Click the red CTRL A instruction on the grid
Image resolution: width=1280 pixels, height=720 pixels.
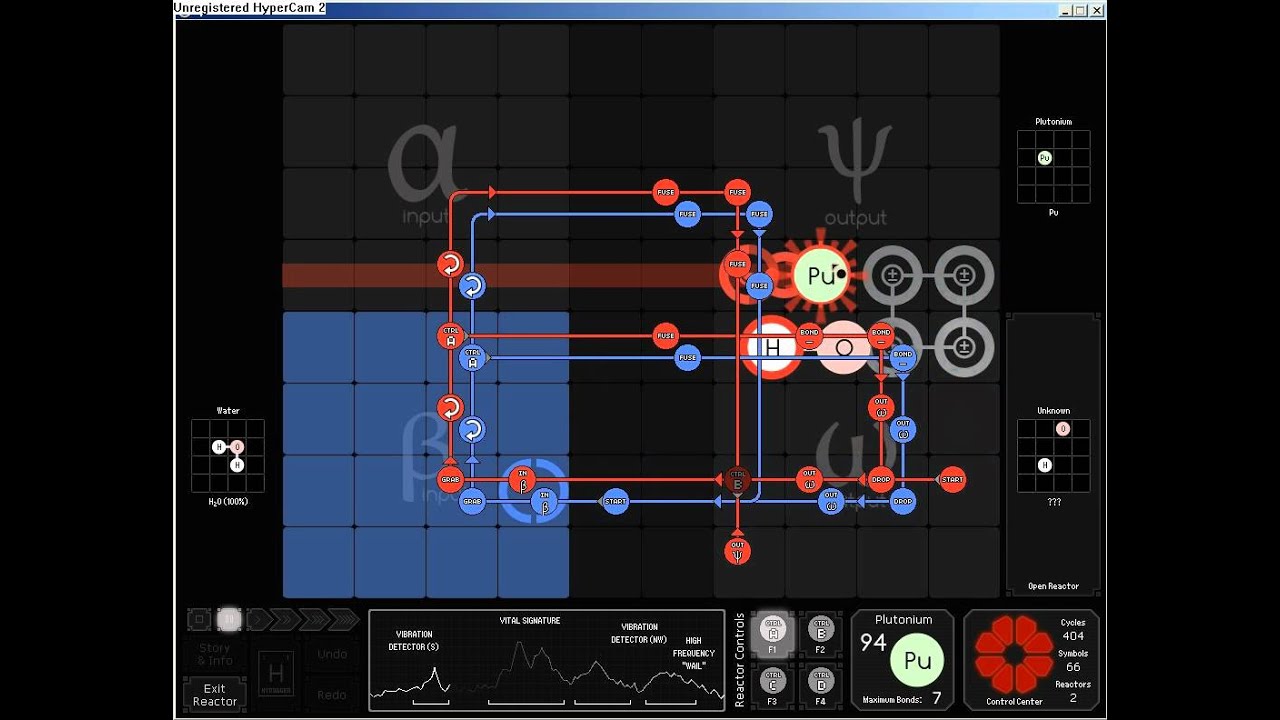click(x=450, y=336)
